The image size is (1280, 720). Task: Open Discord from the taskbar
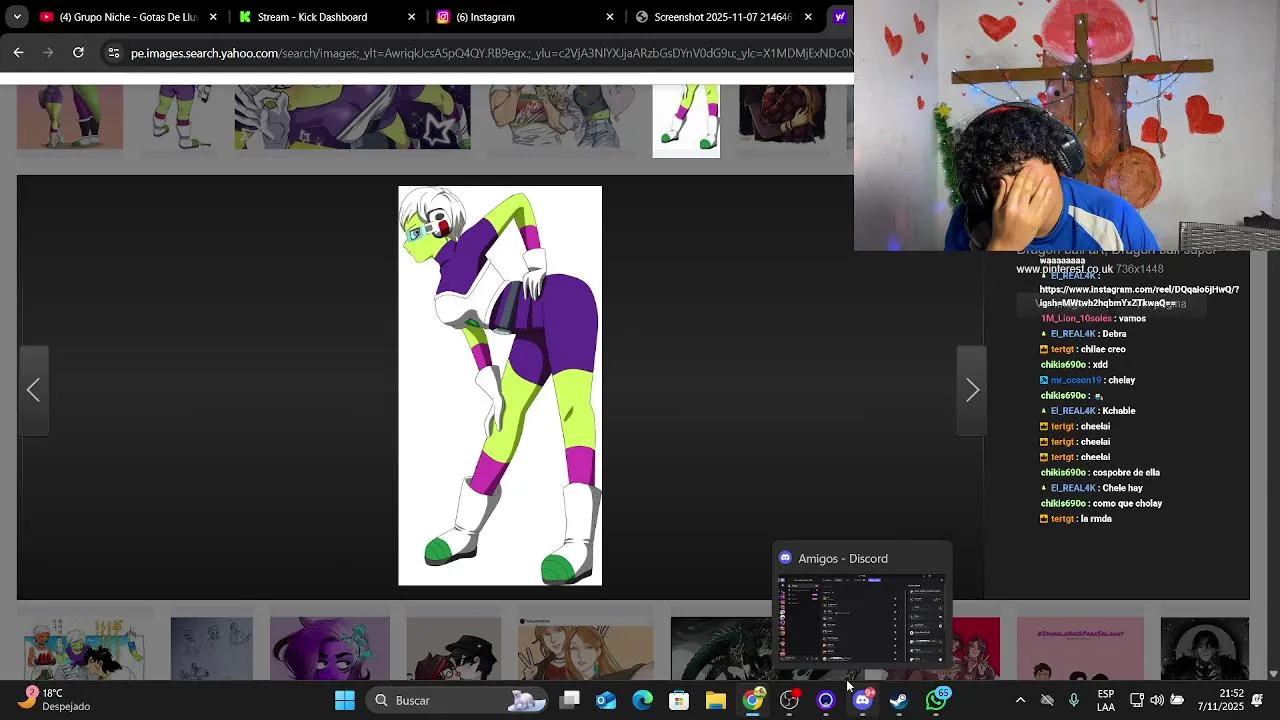click(x=862, y=700)
